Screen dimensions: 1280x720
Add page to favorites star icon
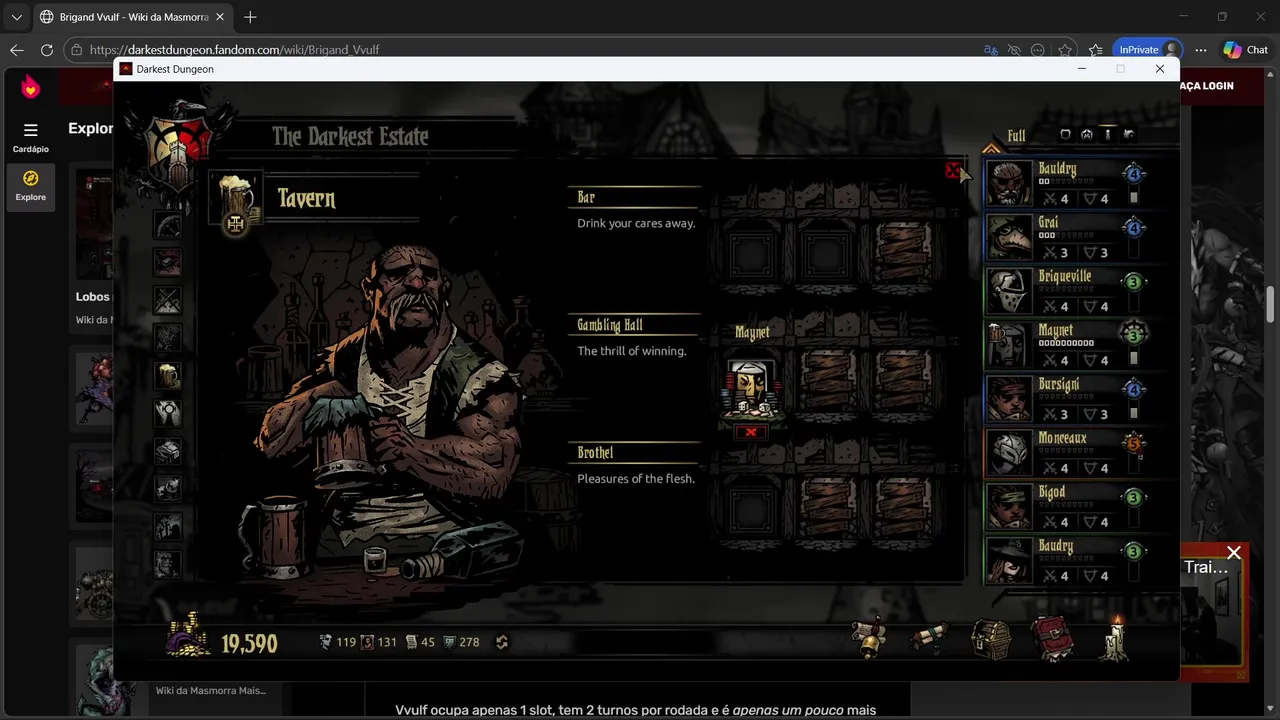coord(1066,50)
